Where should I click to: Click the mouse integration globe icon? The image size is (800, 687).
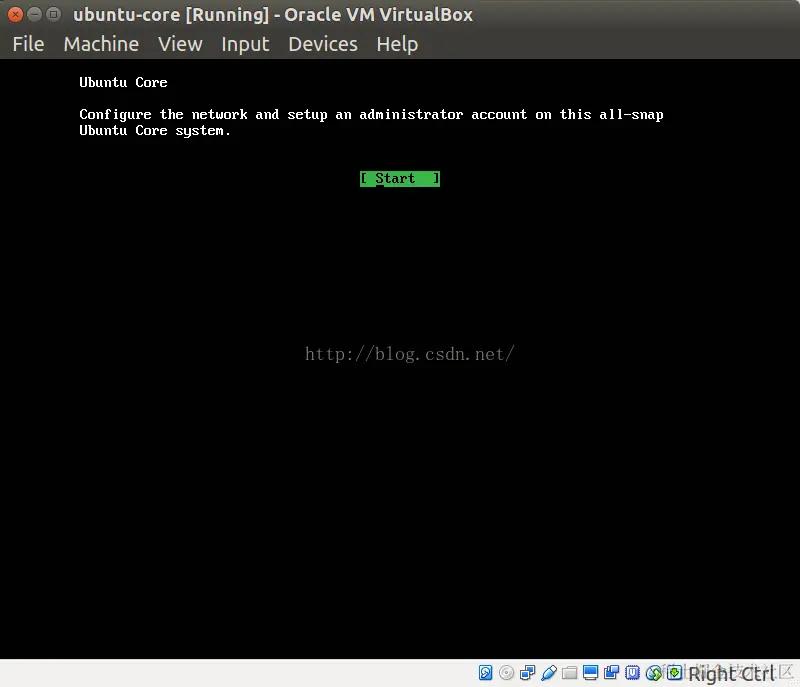653,673
